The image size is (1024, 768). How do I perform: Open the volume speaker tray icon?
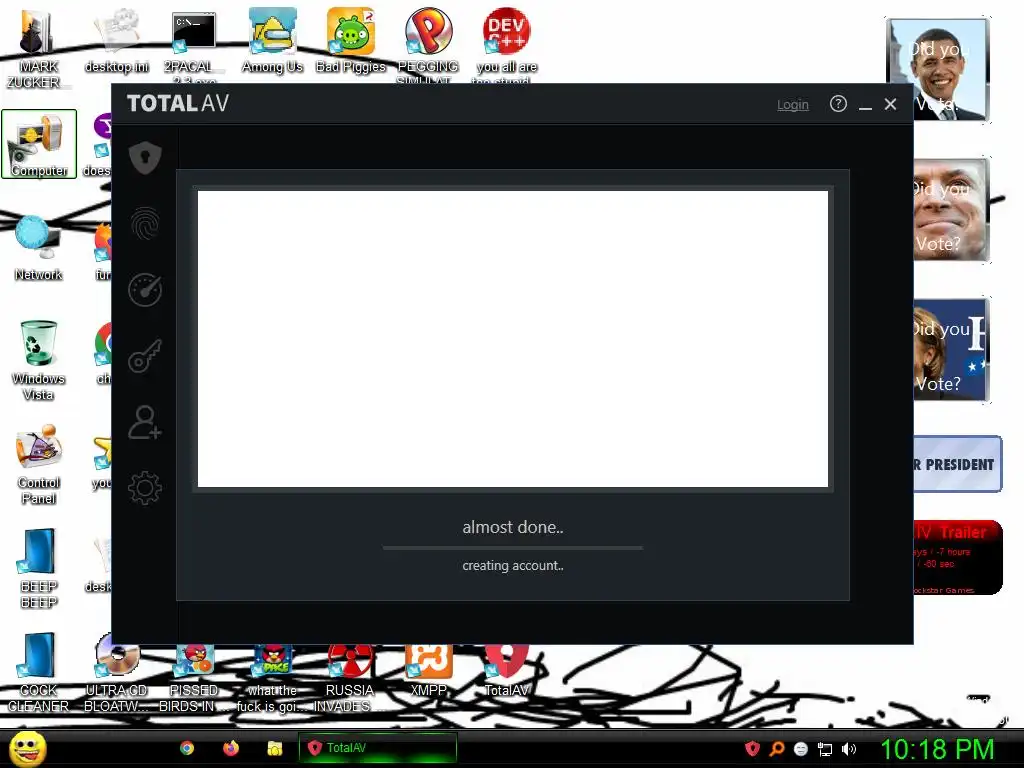tap(849, 749)
